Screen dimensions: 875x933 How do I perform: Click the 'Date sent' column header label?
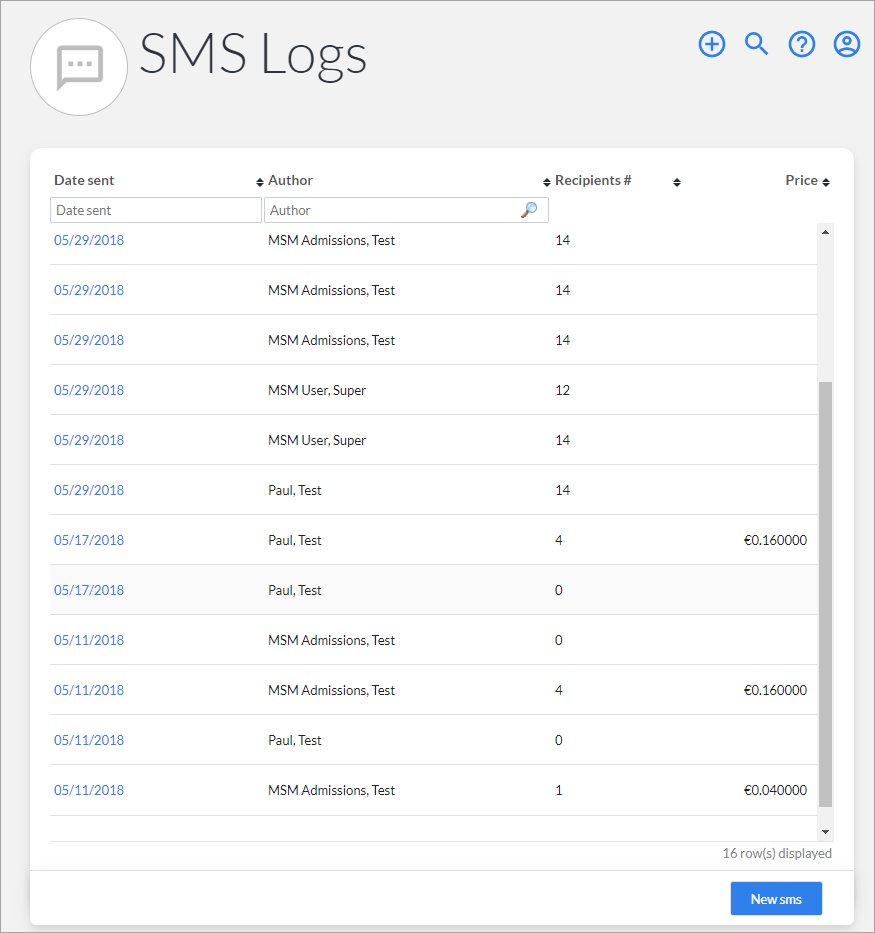(84, 180)
